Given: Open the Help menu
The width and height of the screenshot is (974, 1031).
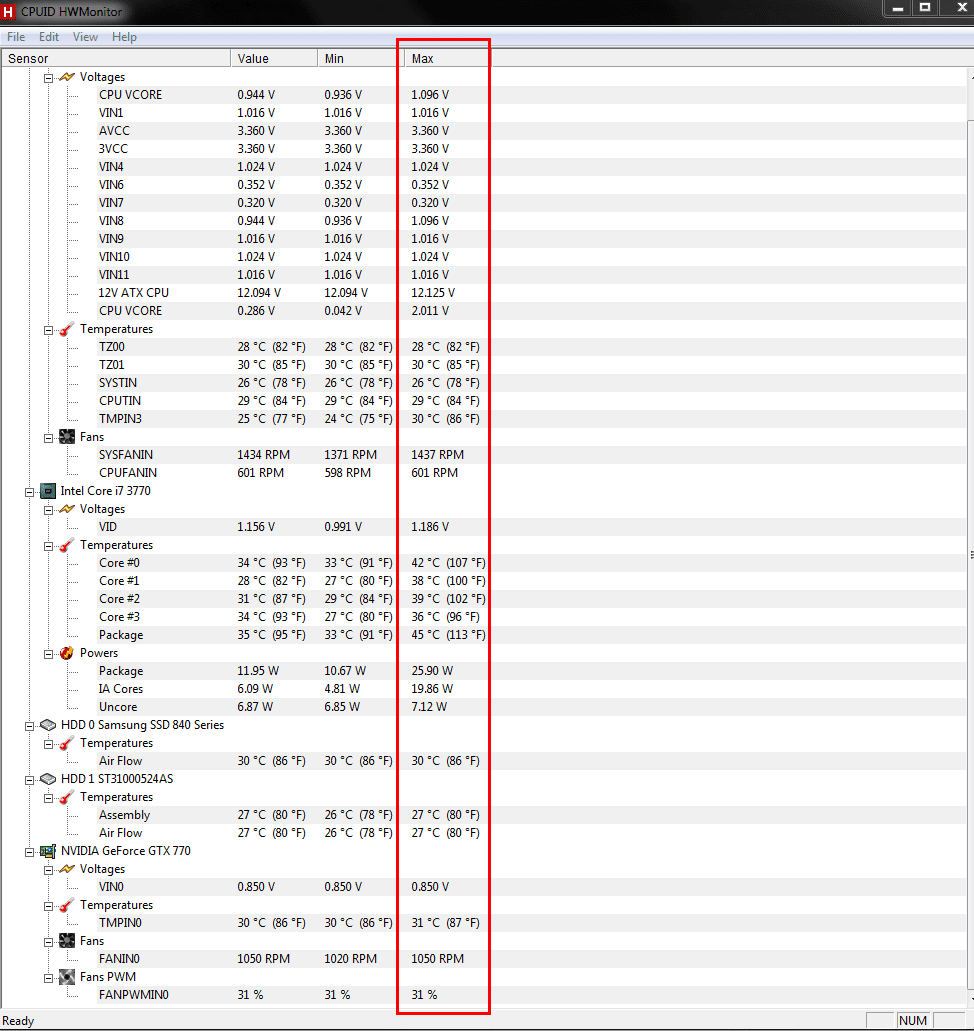Looking at the screenshot, I should [x=124, y=37].
